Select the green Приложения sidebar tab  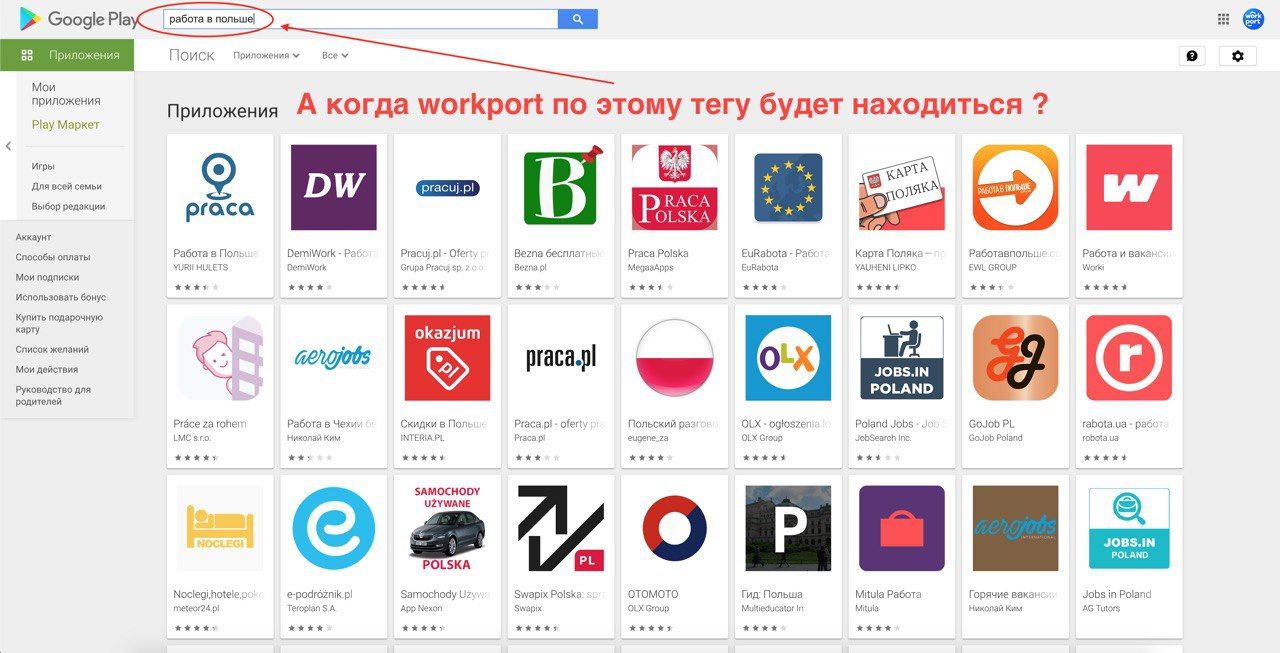[x=67, y=55]
